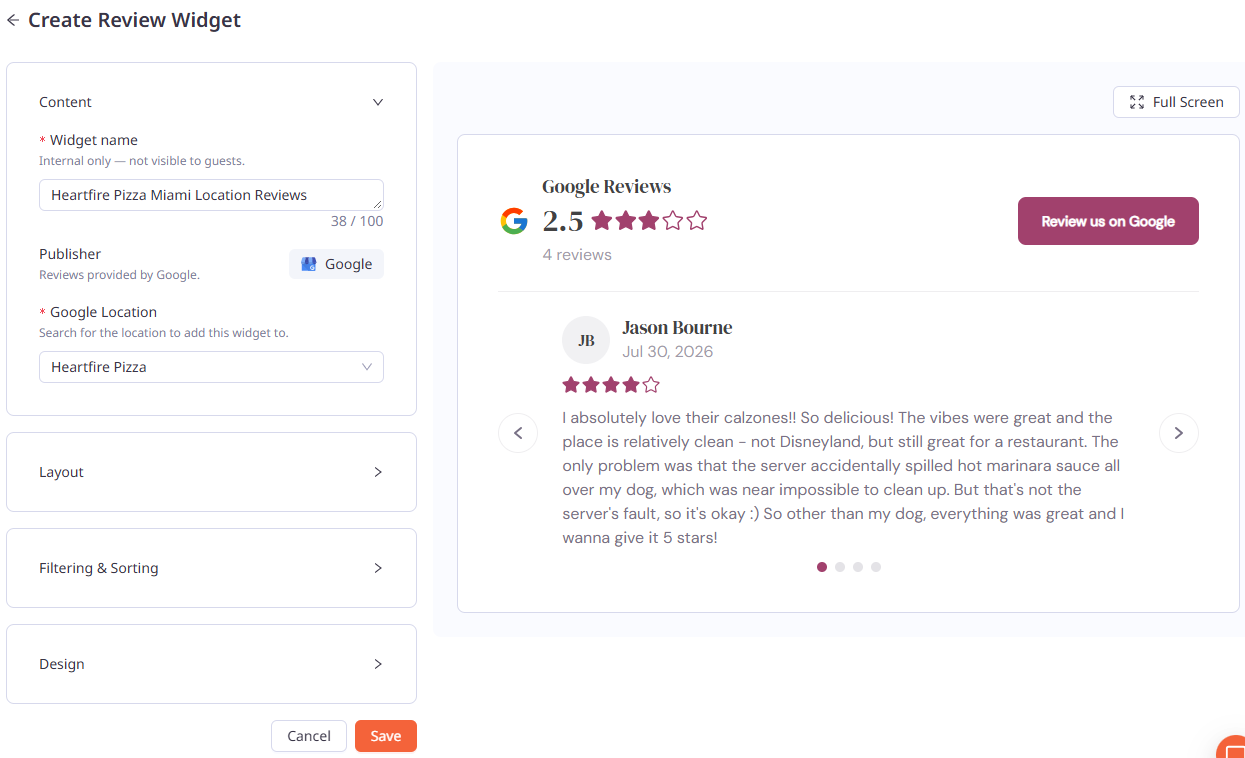Select the third carousel dot
Image resolution: width=1245 pixels, height=758 pixels.
[x=858, y=567]
